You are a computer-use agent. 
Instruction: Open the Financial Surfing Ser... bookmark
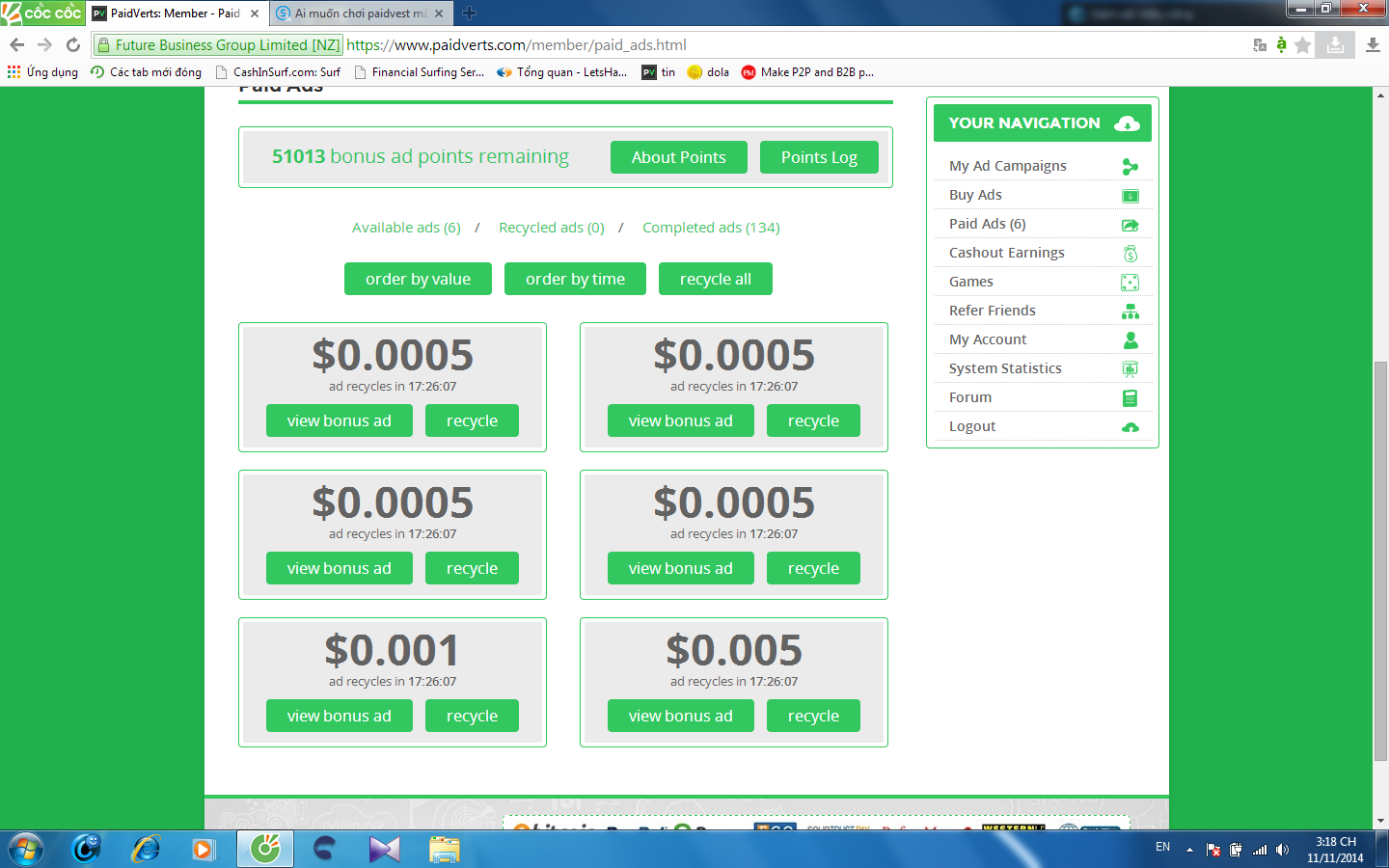[420, 72]
